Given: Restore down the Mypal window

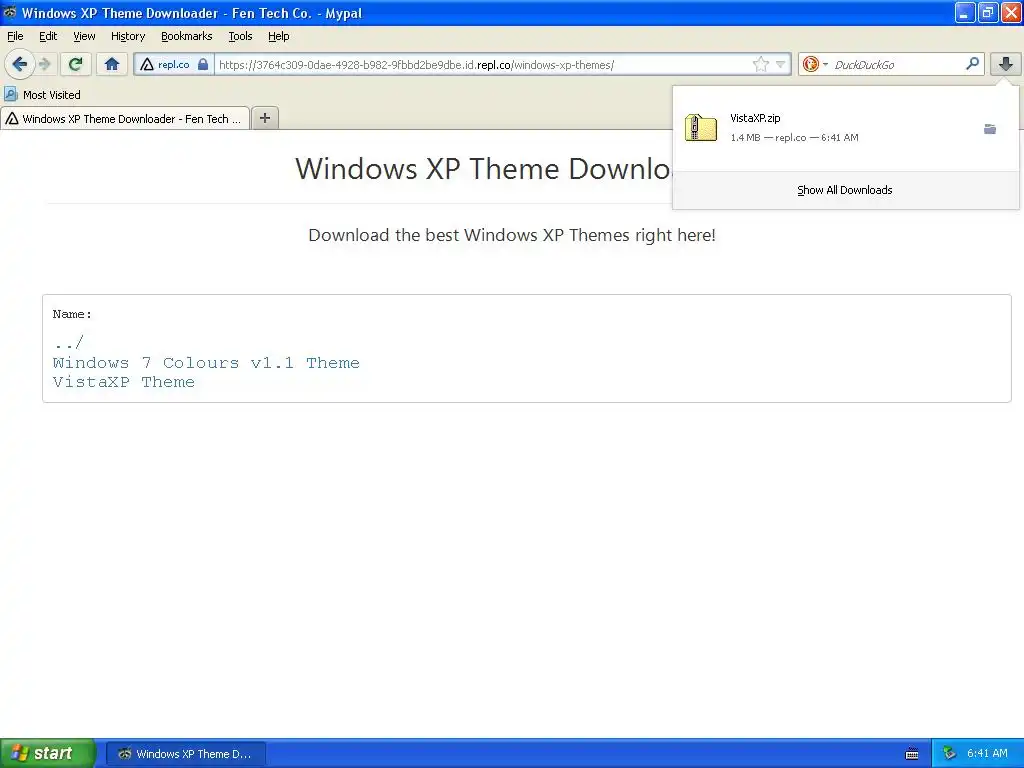Looking at the screenshot, I should [x=987, y=12].
